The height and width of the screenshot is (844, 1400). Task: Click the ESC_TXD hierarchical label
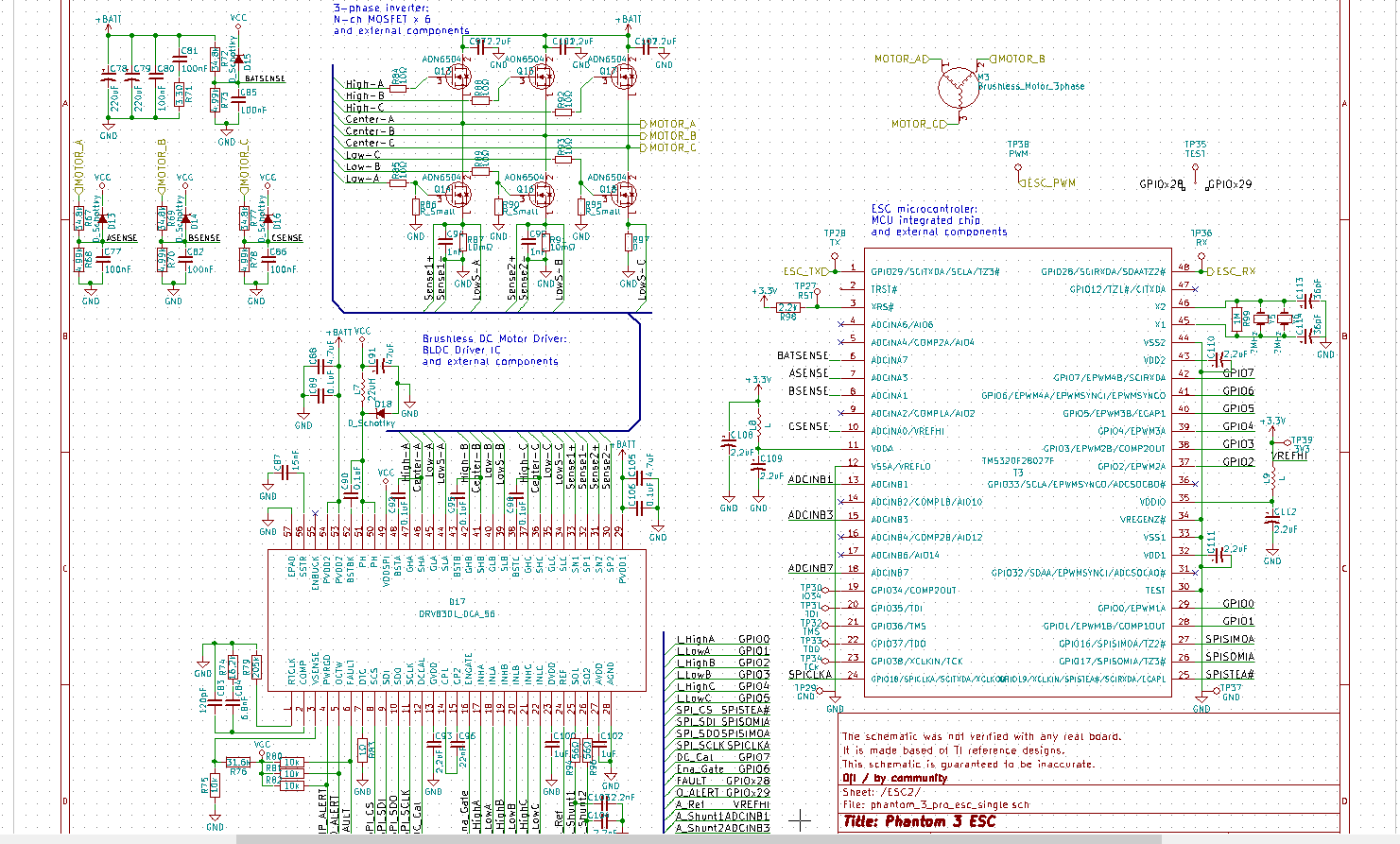[x=808, y=271]
